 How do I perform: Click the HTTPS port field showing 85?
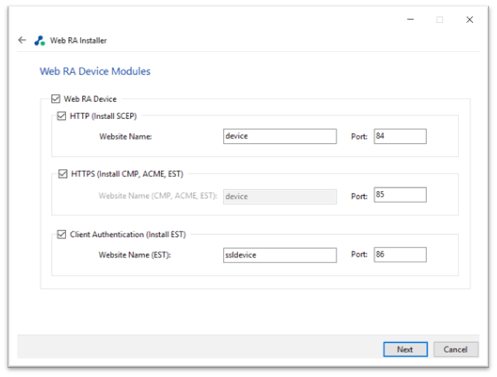point(400,195)
